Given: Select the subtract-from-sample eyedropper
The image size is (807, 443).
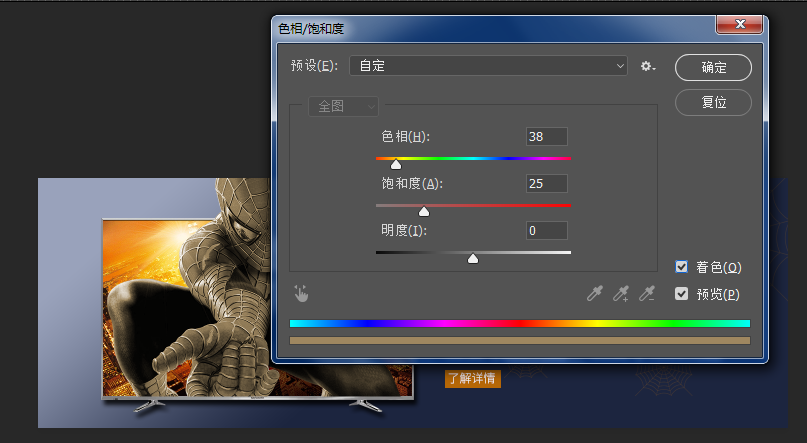Looking at the screenshot, I should coord(646,294).
